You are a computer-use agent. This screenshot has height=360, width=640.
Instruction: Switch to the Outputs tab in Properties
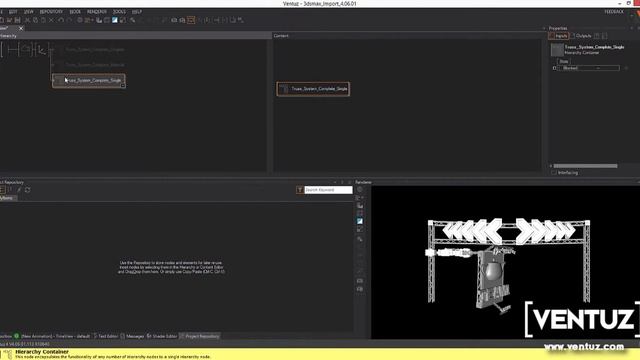click(581, 36)
